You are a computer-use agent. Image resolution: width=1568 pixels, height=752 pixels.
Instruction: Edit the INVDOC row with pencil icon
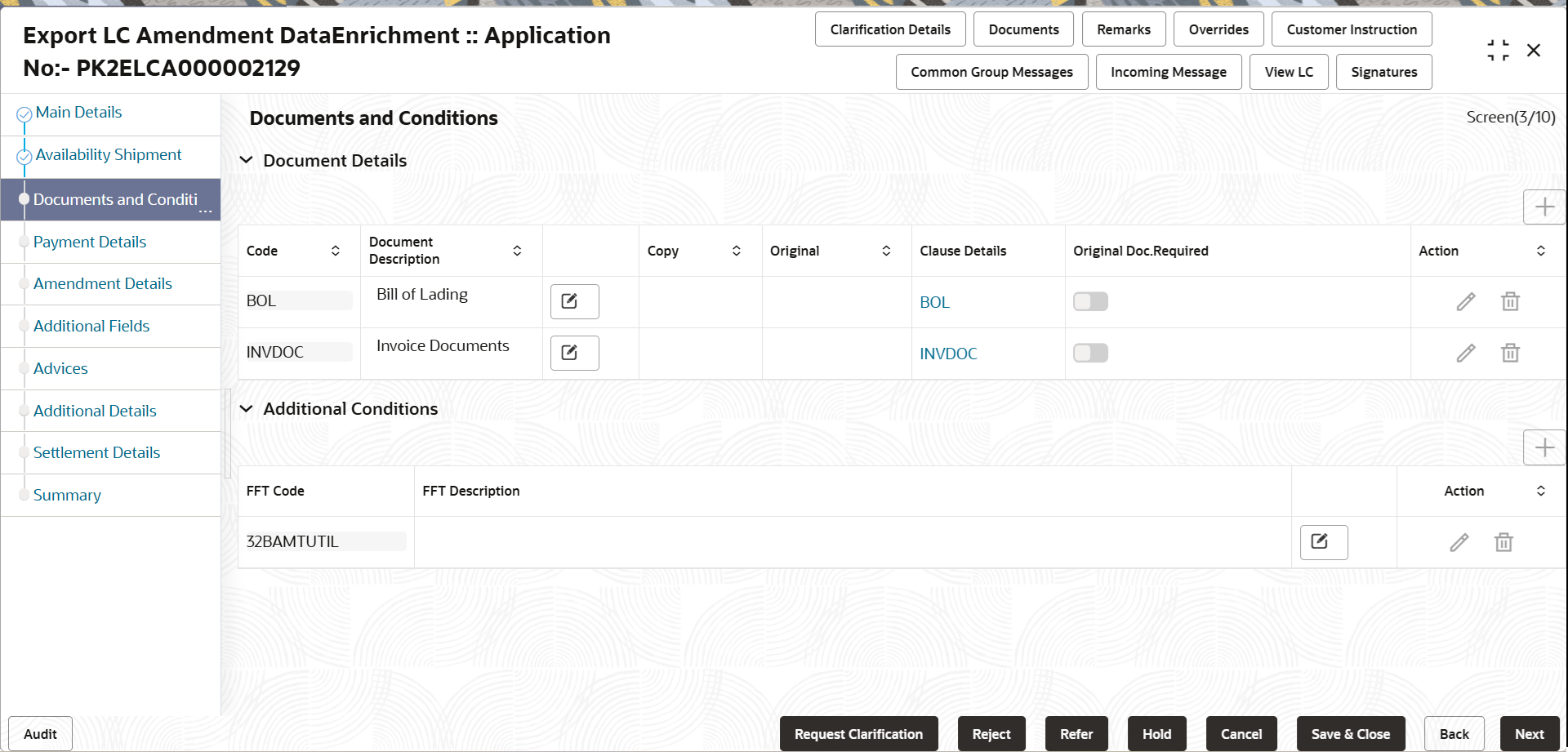point(1466,353)
